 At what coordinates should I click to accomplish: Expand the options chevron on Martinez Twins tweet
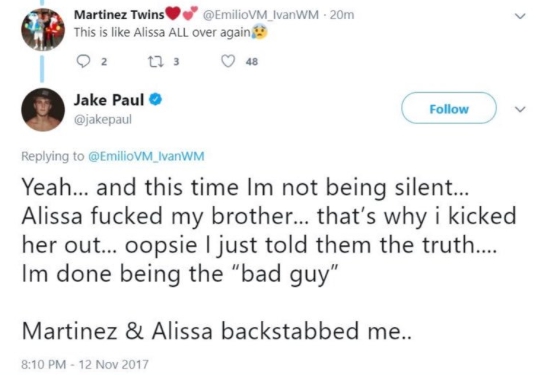pyautogui.click(x=520, y=16)
